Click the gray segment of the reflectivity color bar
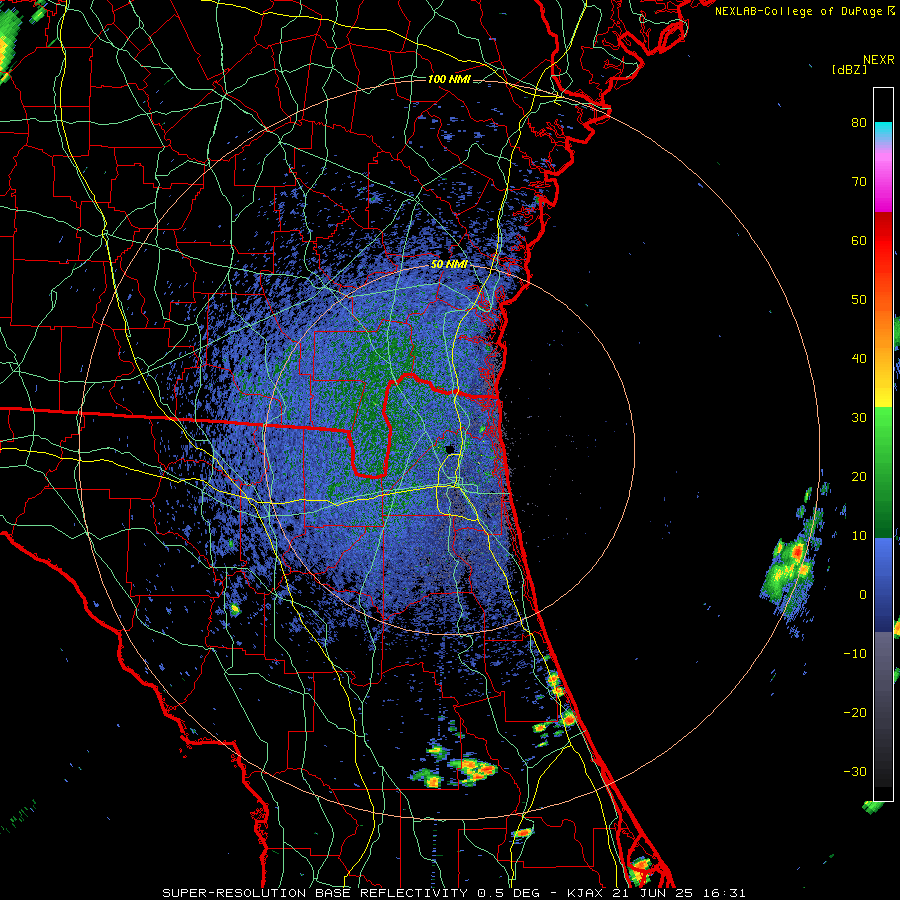The width and height of the screenshot is (900, 900). pos(883,709)
